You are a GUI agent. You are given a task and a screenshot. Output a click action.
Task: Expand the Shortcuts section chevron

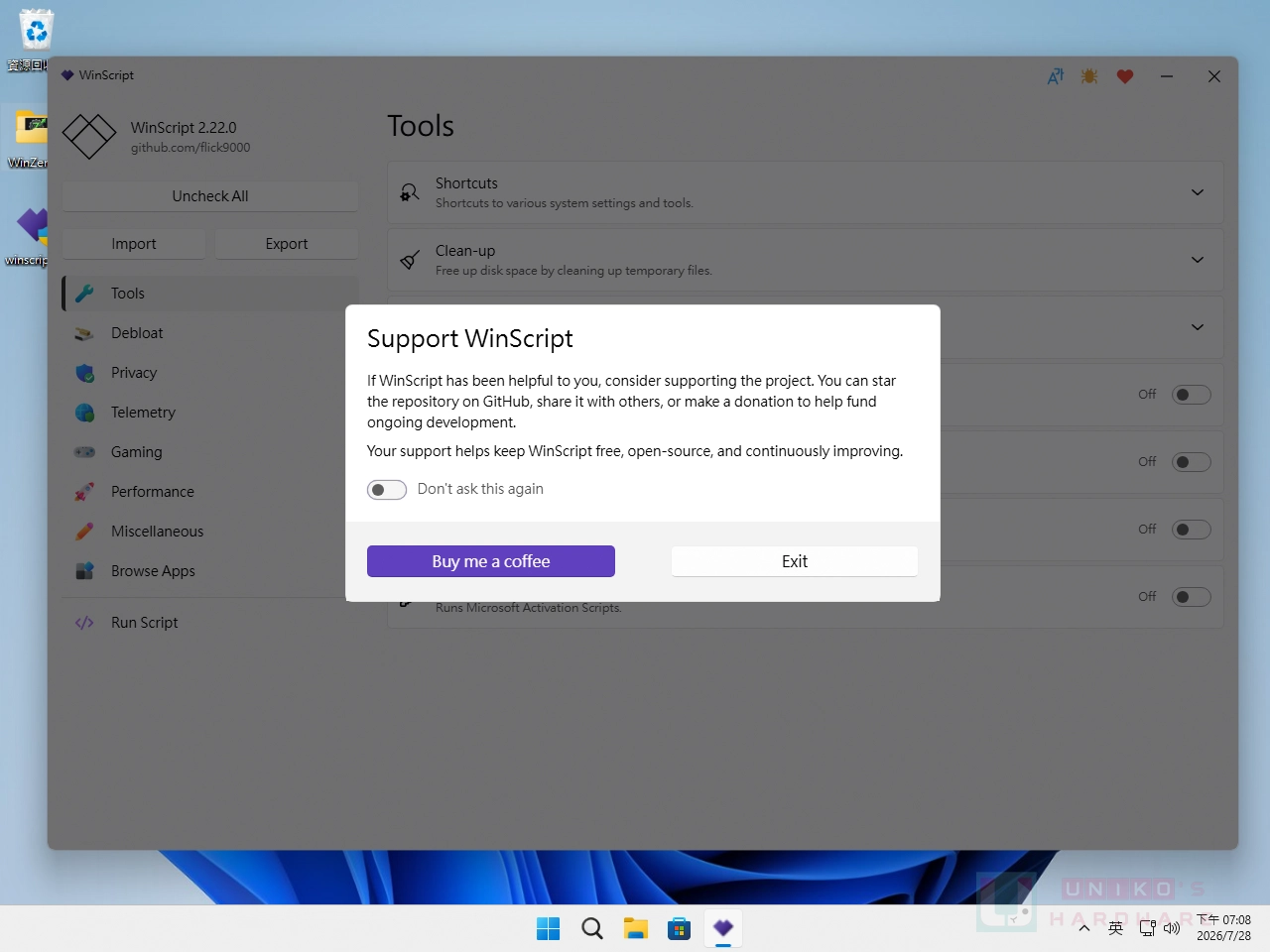1198,192
